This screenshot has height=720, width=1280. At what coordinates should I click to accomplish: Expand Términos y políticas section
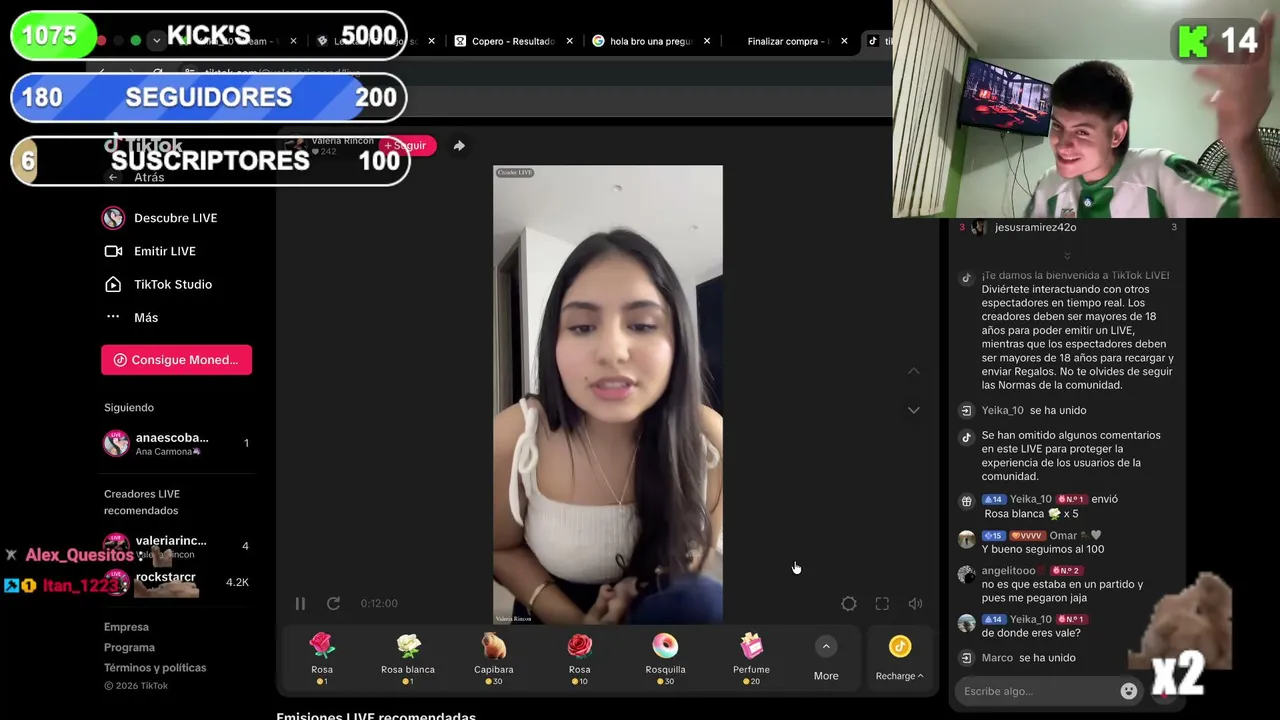pos(155,667)
